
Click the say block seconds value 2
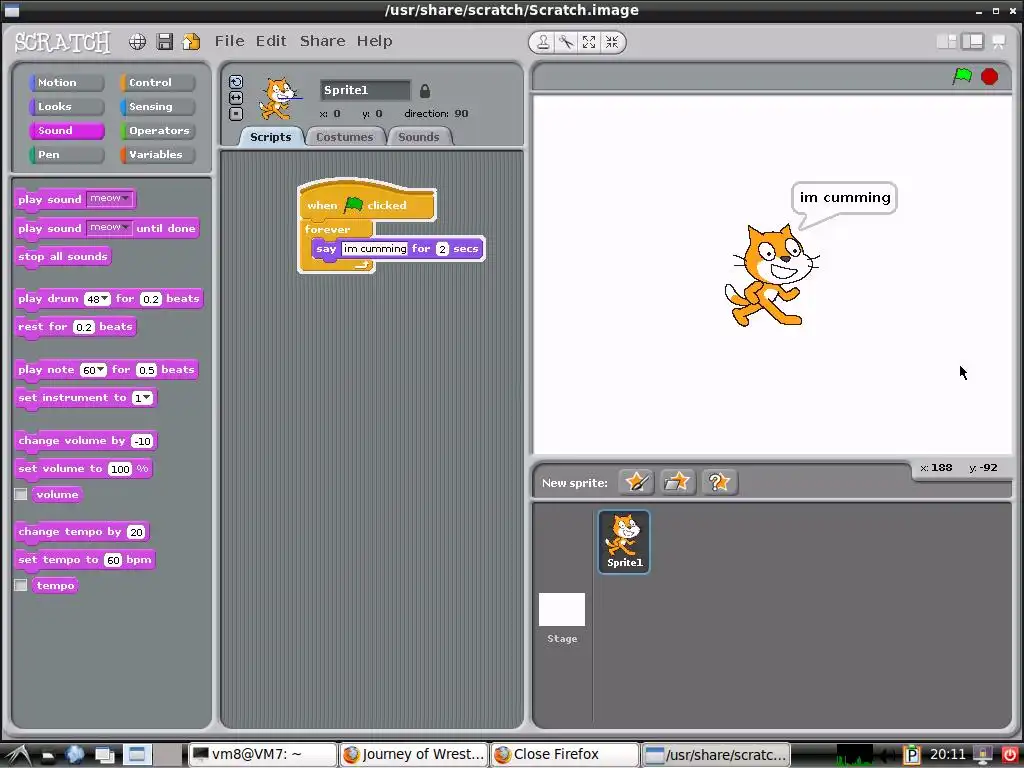pyautogui.click(x=442, y=249)
